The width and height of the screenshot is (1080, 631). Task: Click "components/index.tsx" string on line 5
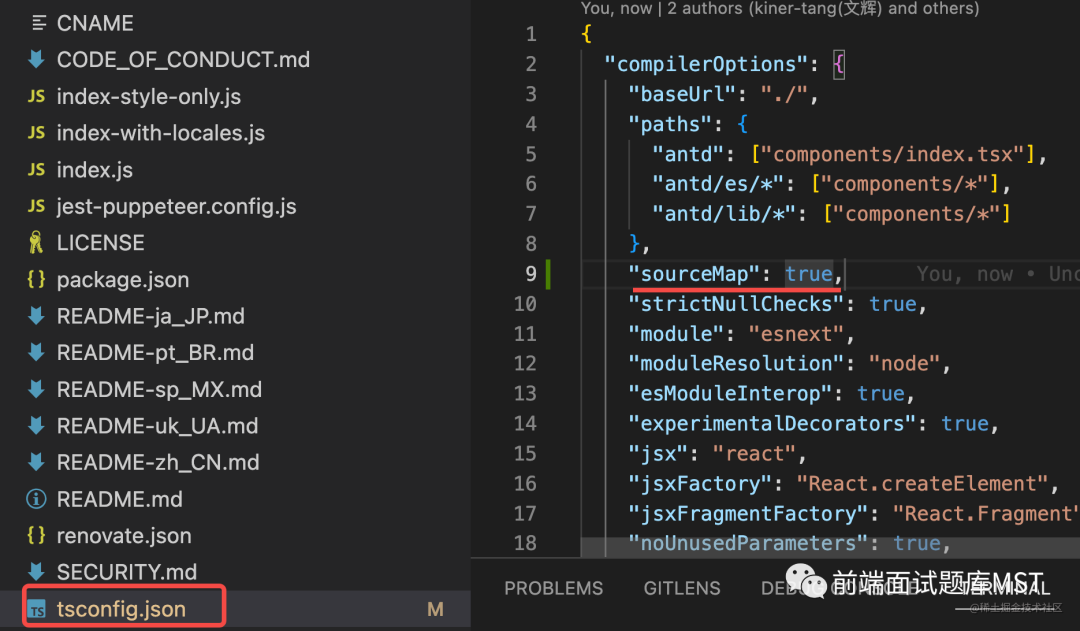(893, 154)
